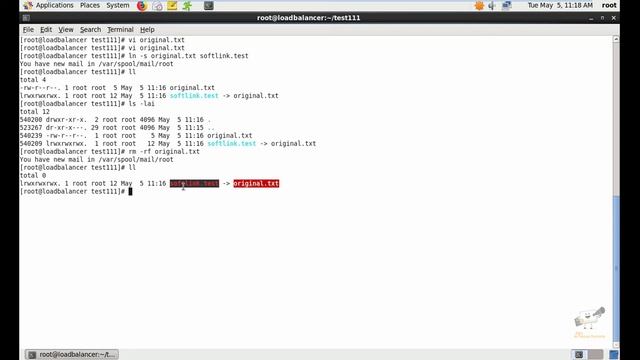Click the scrollbar down arrow

tap(616, 345)
